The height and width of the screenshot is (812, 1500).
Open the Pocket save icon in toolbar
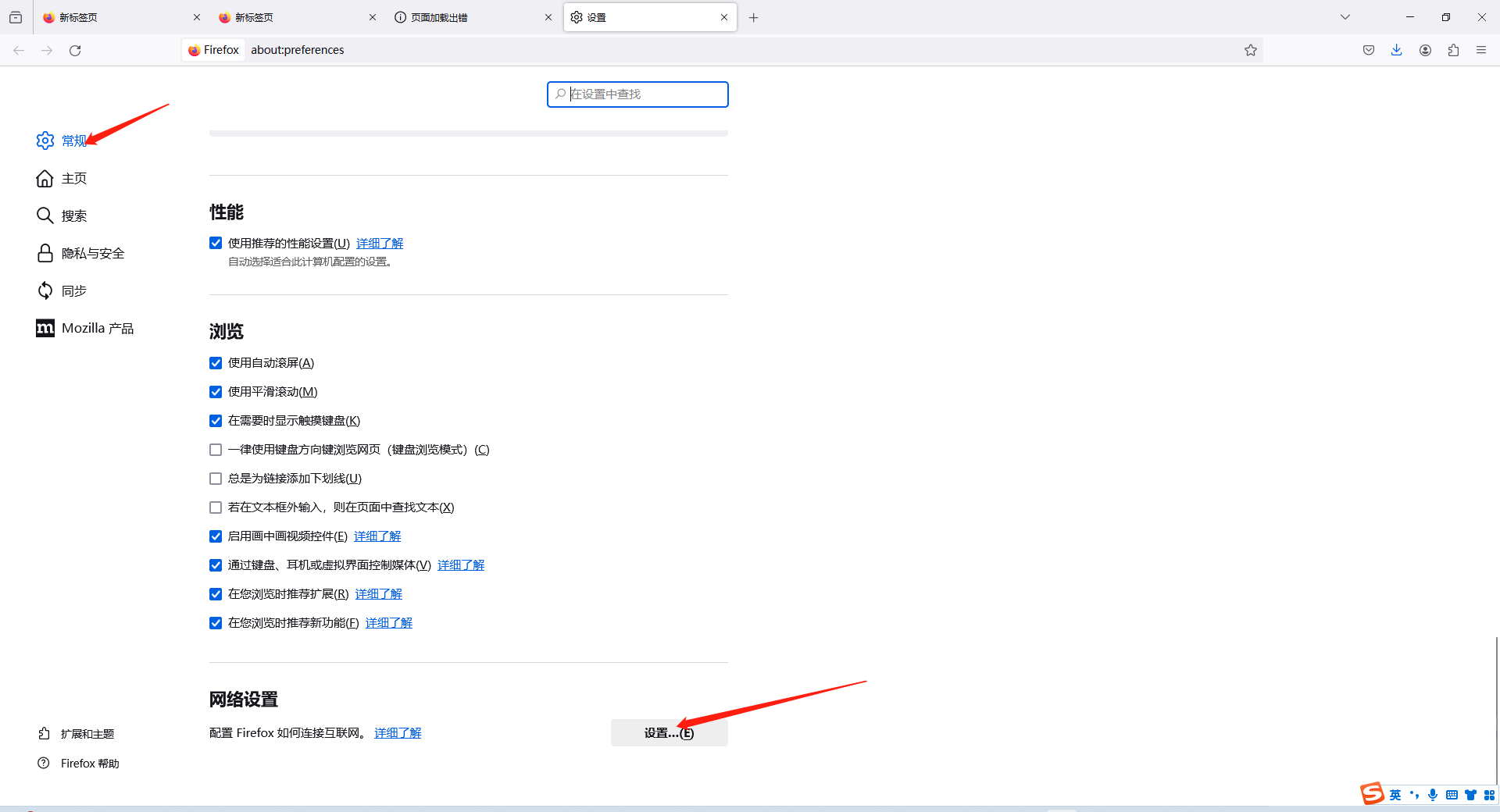[x=1369, y=50]
